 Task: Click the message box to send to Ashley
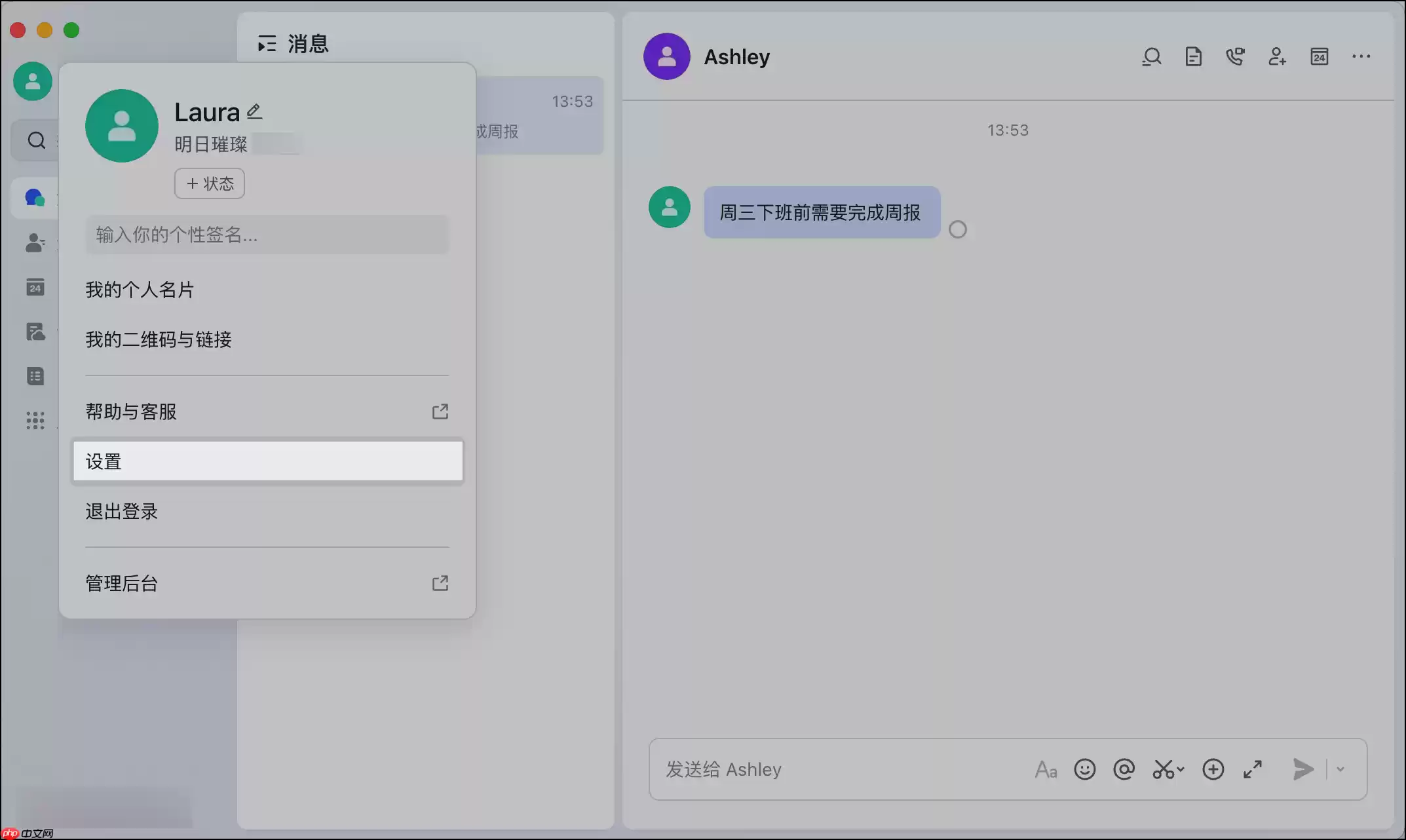click(786, 769)
